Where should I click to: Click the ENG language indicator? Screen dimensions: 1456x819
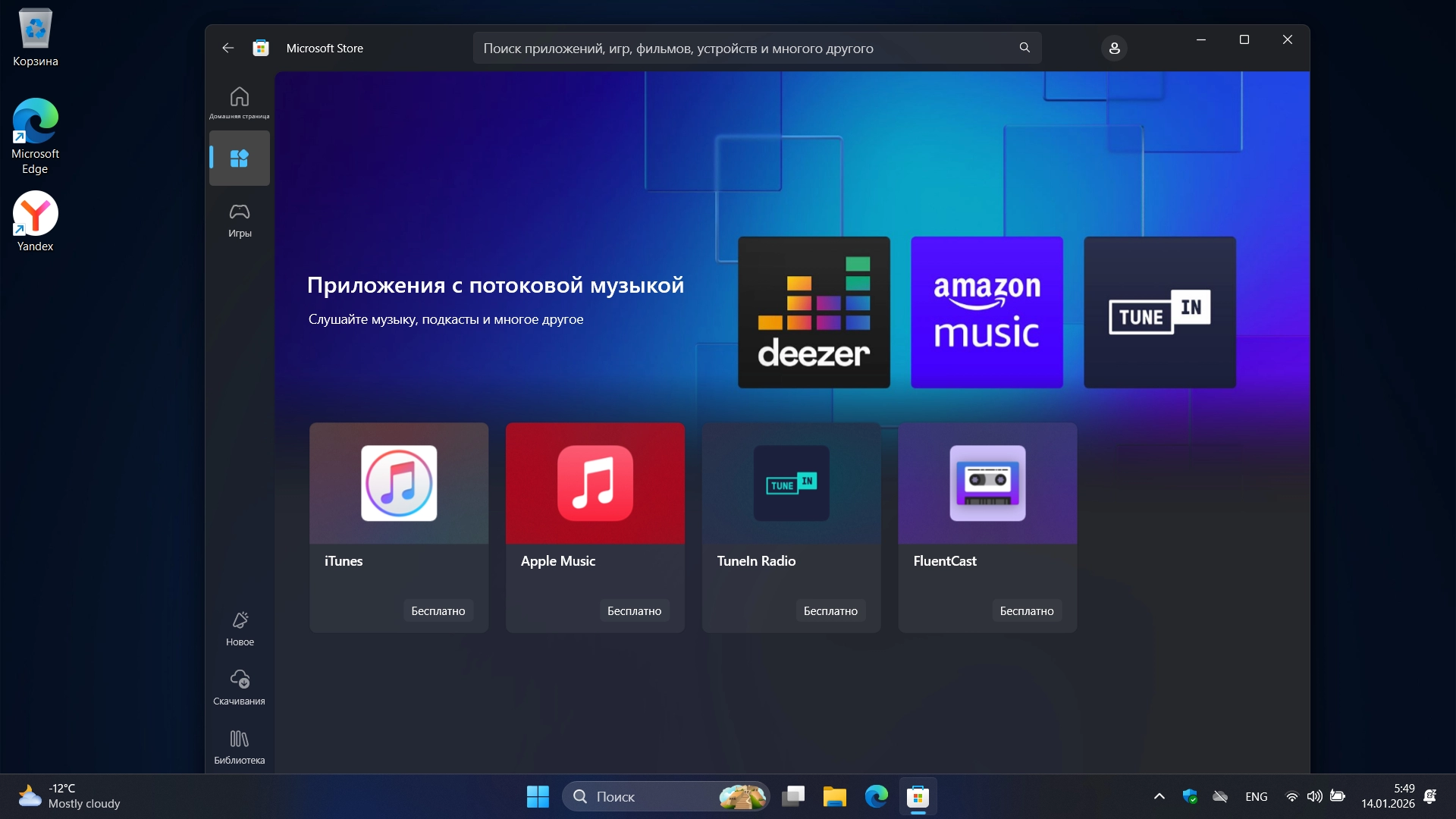pyautogui.click(x=1256, y=796)
